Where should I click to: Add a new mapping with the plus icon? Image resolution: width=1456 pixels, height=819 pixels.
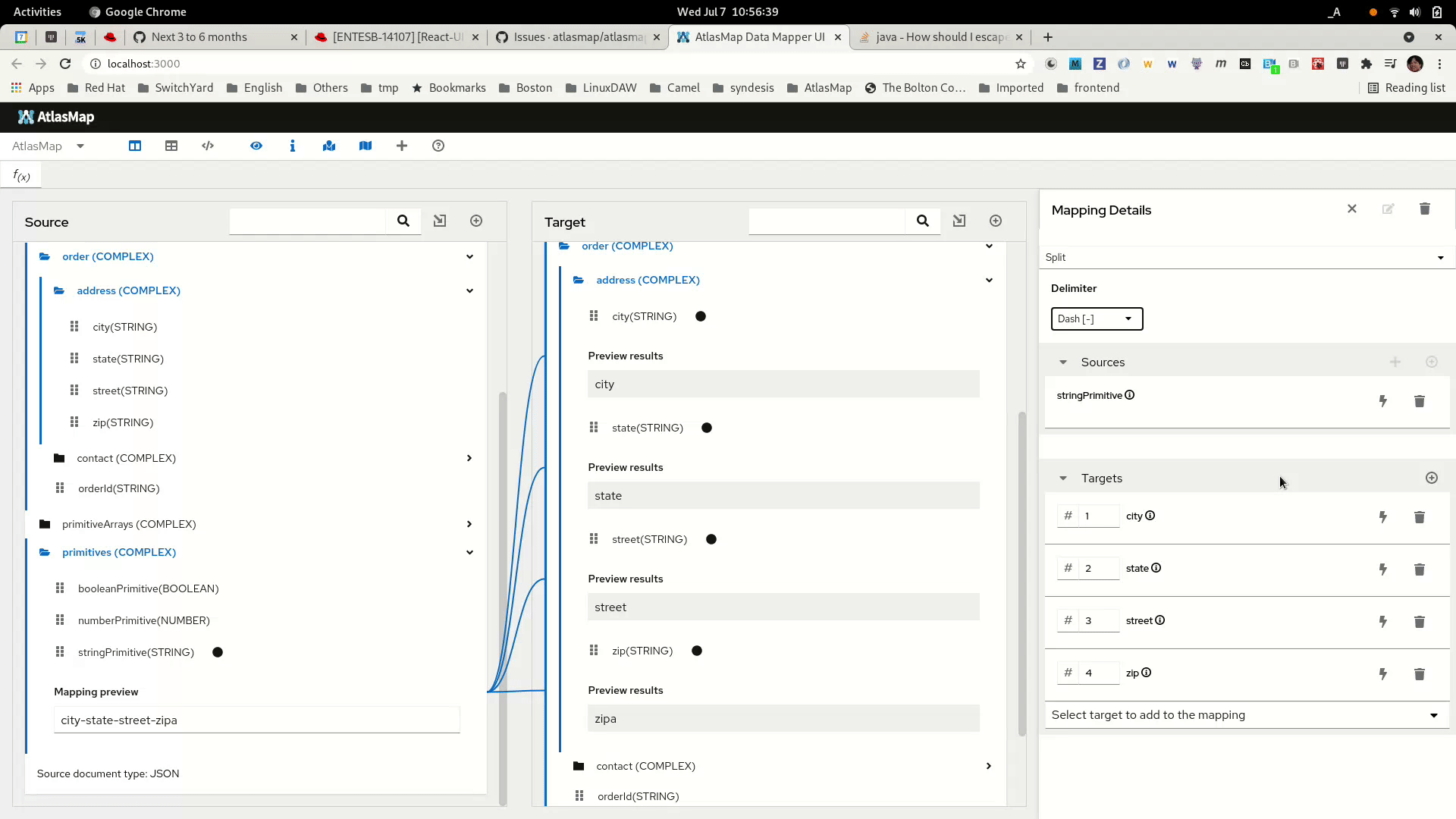tap(402, 146)
